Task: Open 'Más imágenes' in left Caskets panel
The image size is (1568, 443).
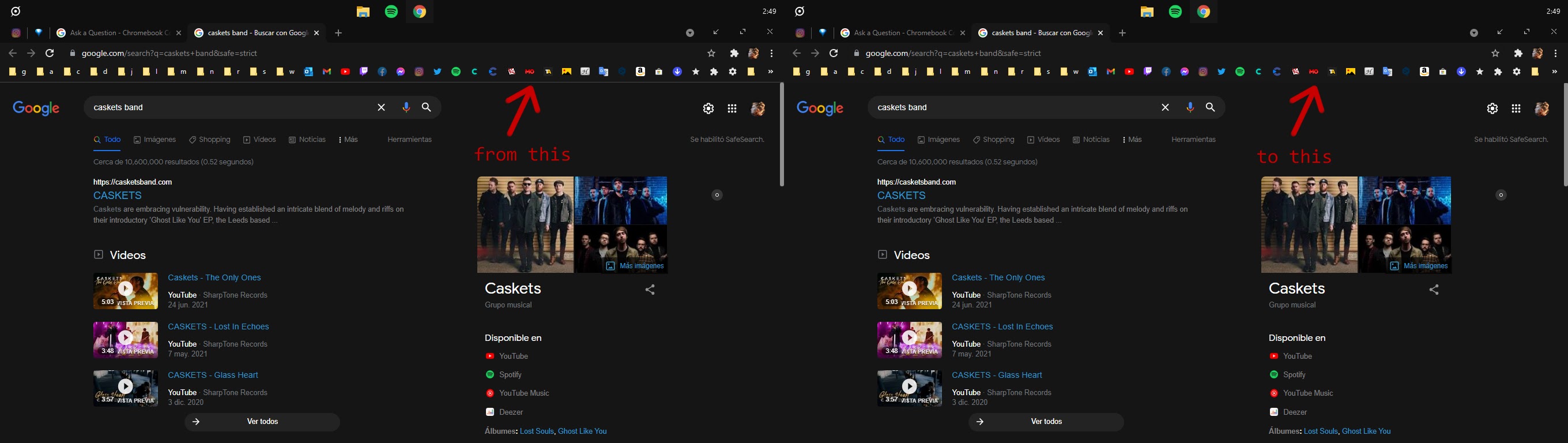Action: [635, 266]
